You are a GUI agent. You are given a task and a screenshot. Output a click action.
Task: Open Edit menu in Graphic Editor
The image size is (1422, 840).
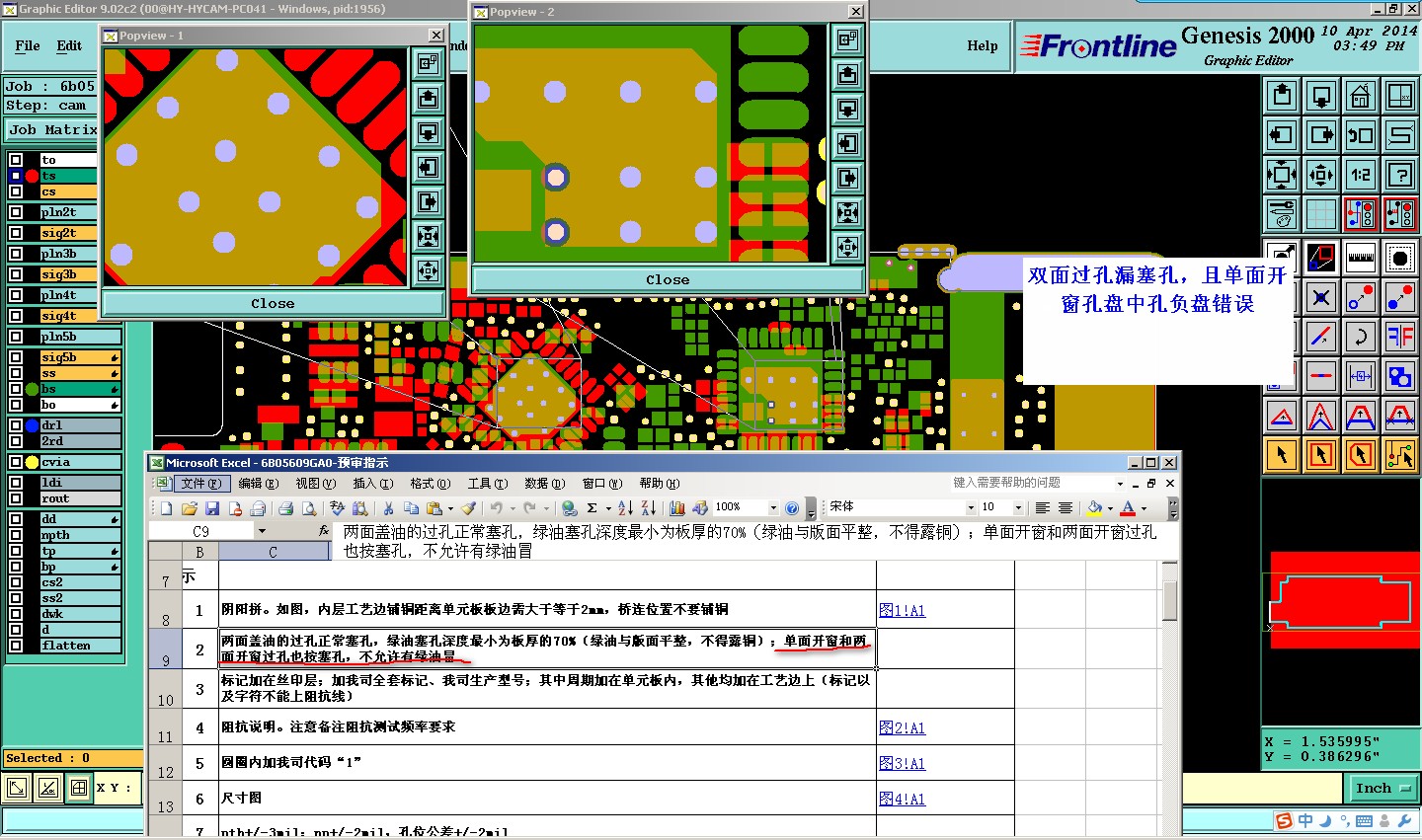click(69, 45)
